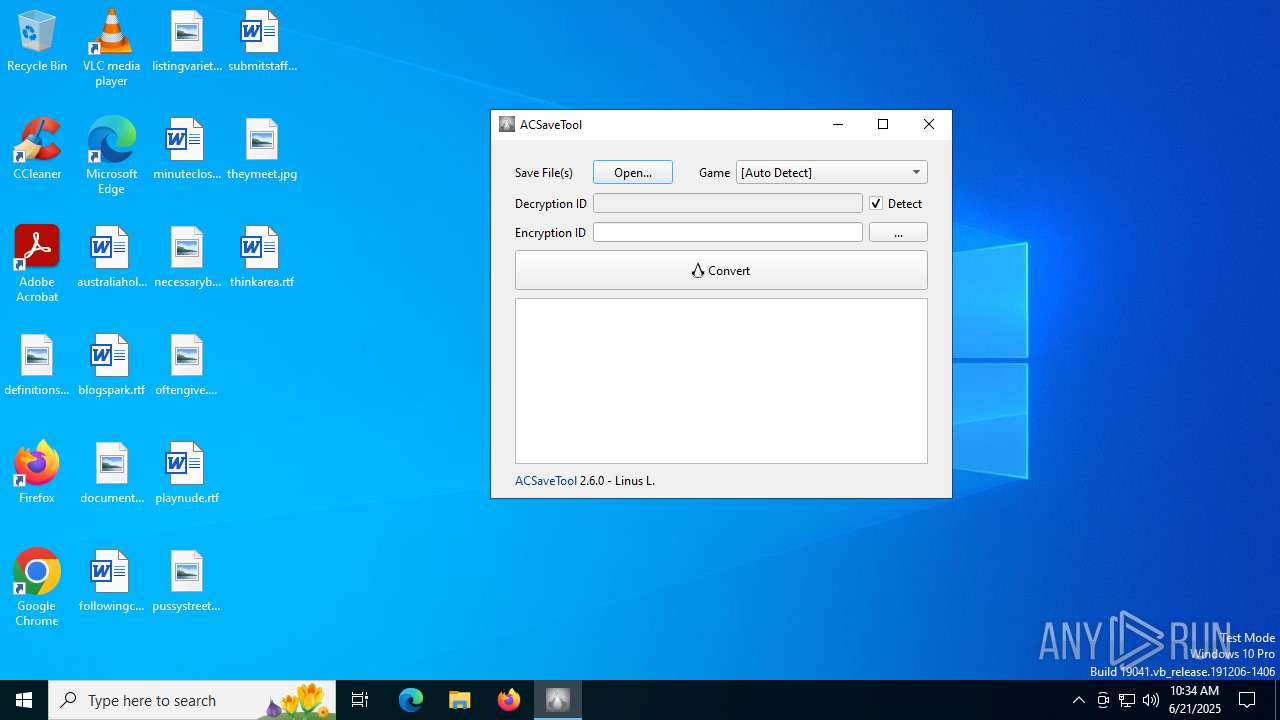Screen dimensions: 1280x720
Task: Click the taskbar search box
Action: (x=192, y=700)
